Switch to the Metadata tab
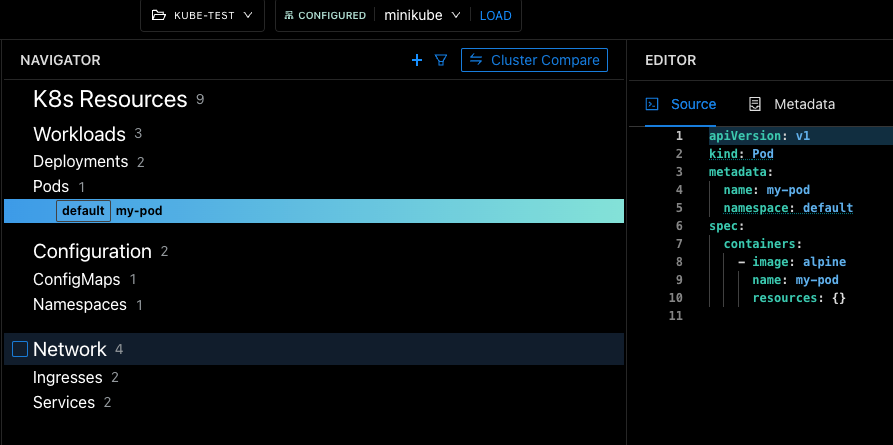Viewport: 893px width, 445px height. pyautogui.click(x=792, y=104)
